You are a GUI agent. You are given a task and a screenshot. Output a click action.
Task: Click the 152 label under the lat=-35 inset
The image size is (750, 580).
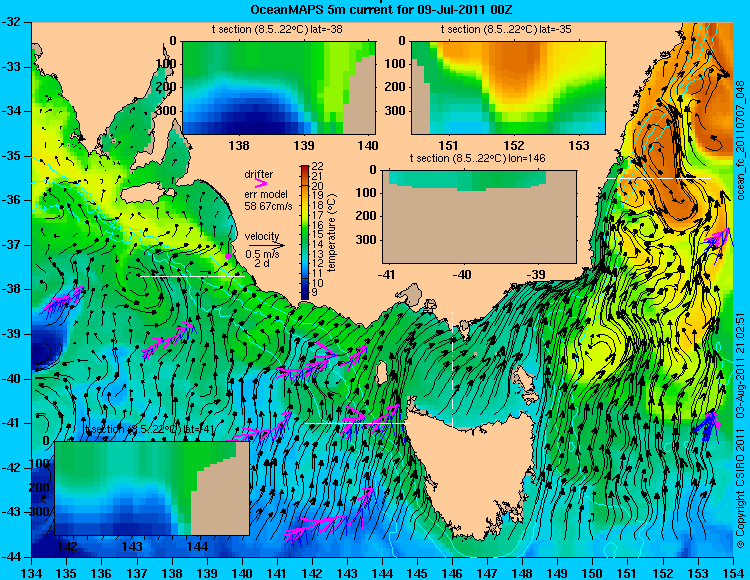(x=514, y=145)
